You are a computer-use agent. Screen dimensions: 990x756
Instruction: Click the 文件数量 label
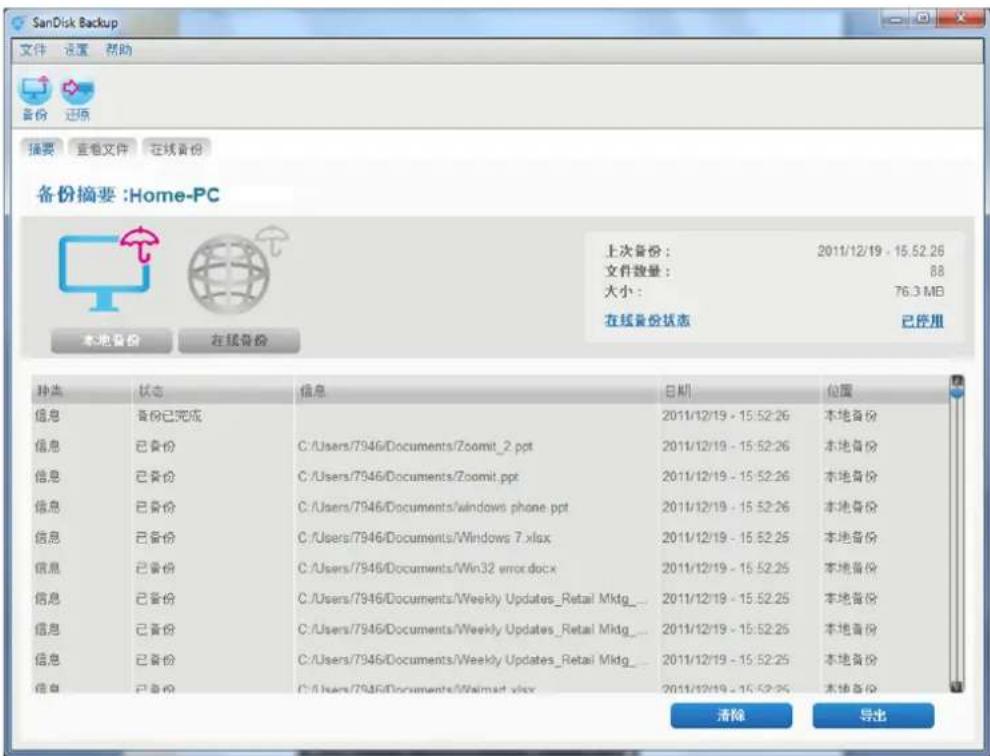(x=638, y=271)
